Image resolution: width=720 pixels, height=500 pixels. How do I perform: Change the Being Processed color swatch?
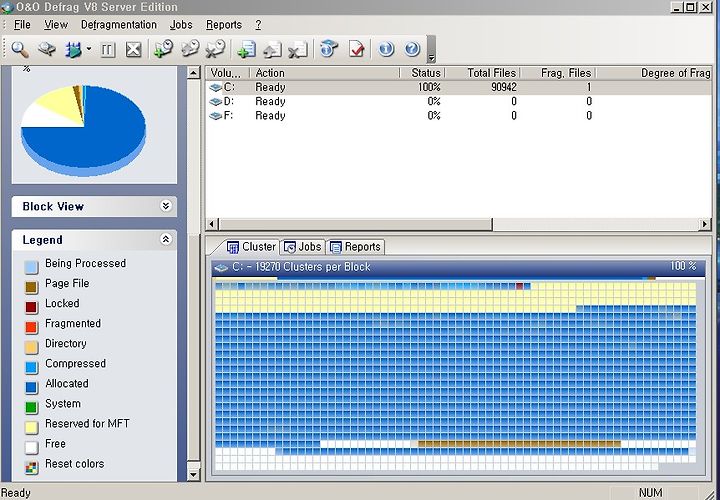pyautogui.click(x=31, y=267)
